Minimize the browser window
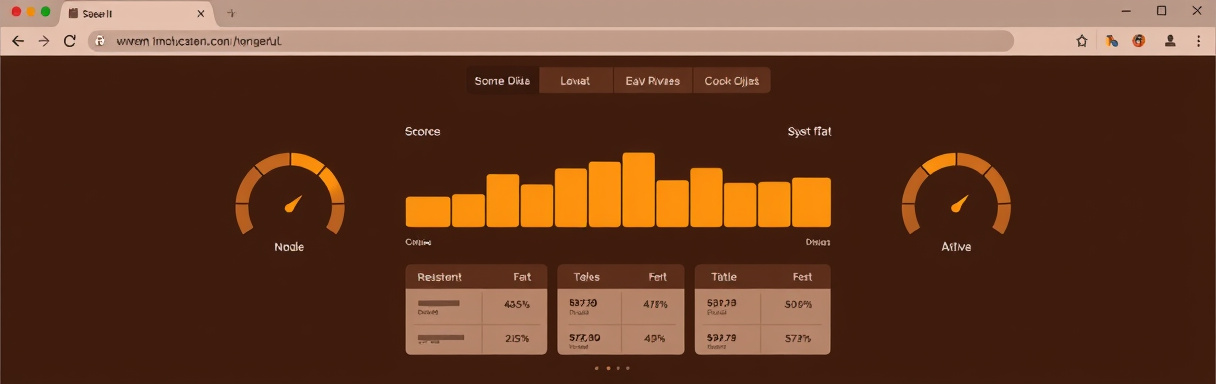Screen dimensions: 1216x384 coord(1125,11)
